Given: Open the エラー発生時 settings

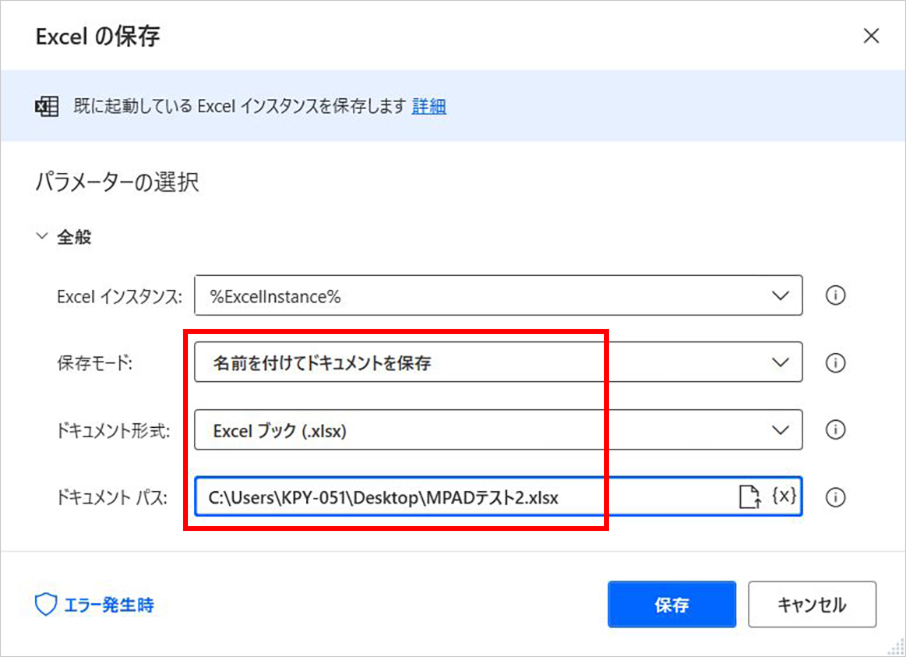Looking at the screenshot, I should (94, 605).
